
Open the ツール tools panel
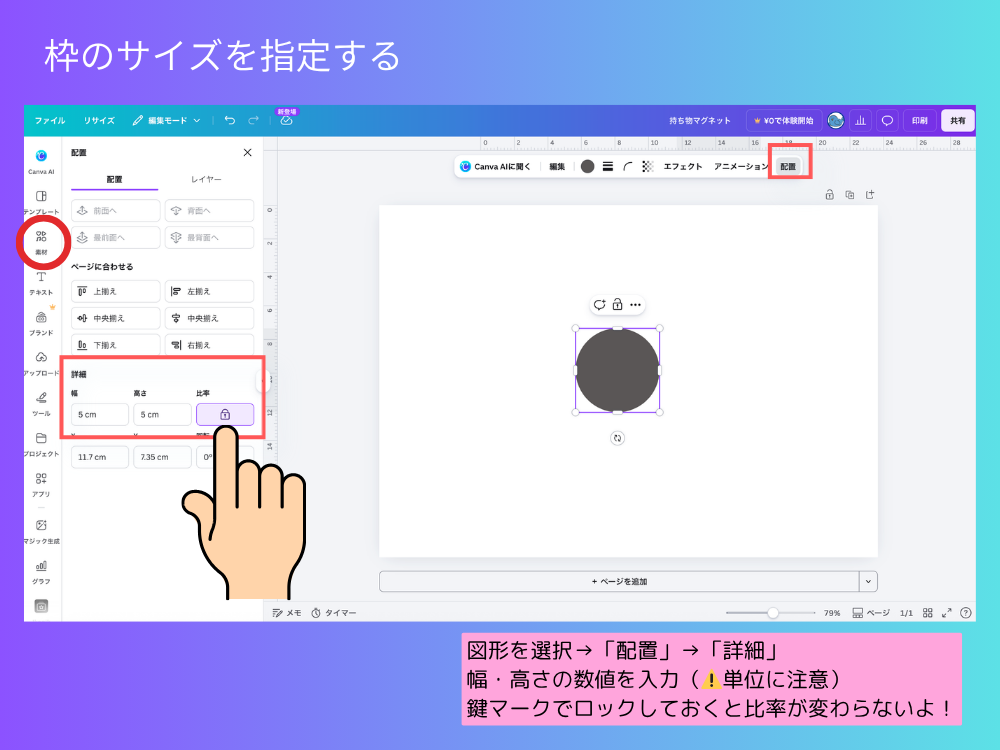(x=41, y=404)
